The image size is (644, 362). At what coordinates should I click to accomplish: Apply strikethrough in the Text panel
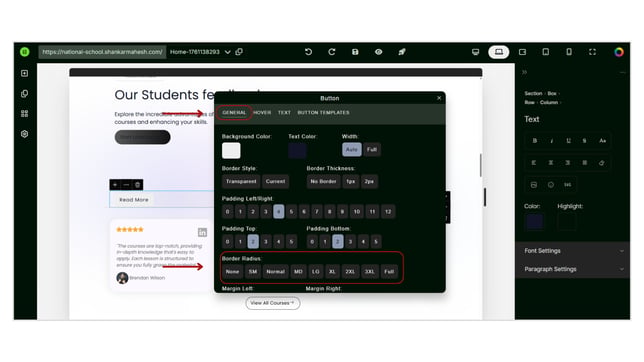(x=584, y=141)
